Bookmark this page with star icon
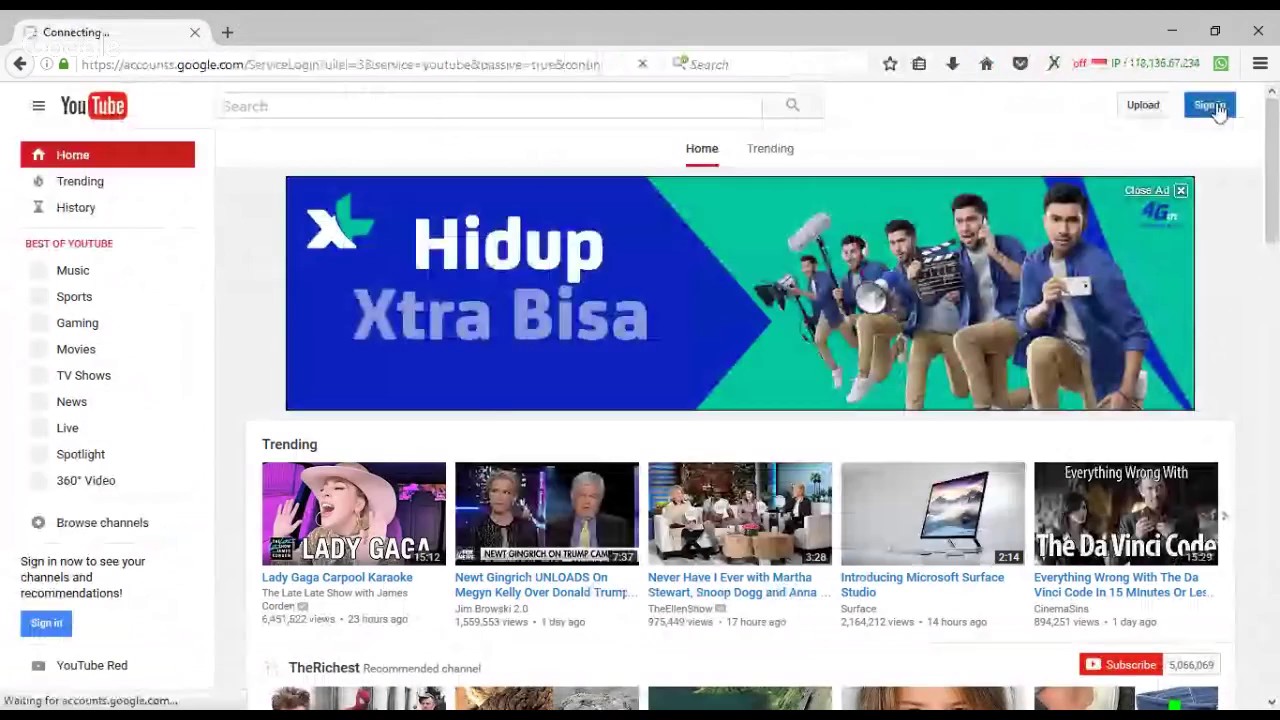 (x=890, y=64)
